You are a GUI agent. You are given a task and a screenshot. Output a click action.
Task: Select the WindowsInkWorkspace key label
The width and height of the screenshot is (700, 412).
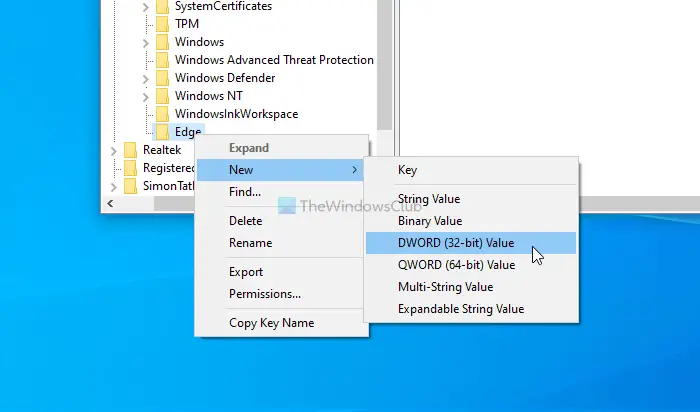[236, 114]
